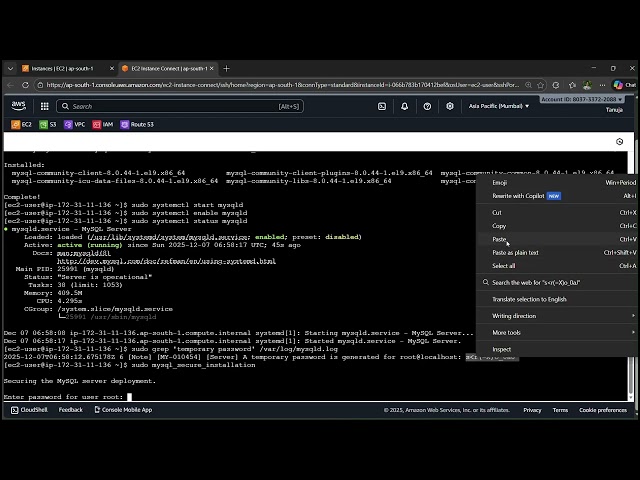Close the EC2 Instance Connect tab
Screen dimensions: 640x480
coord(211,69)
